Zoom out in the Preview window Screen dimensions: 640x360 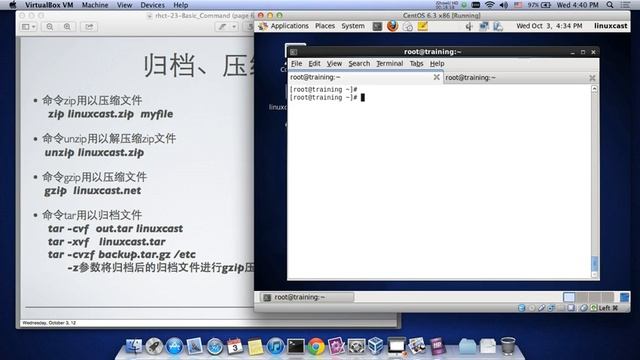click(50, 27)
